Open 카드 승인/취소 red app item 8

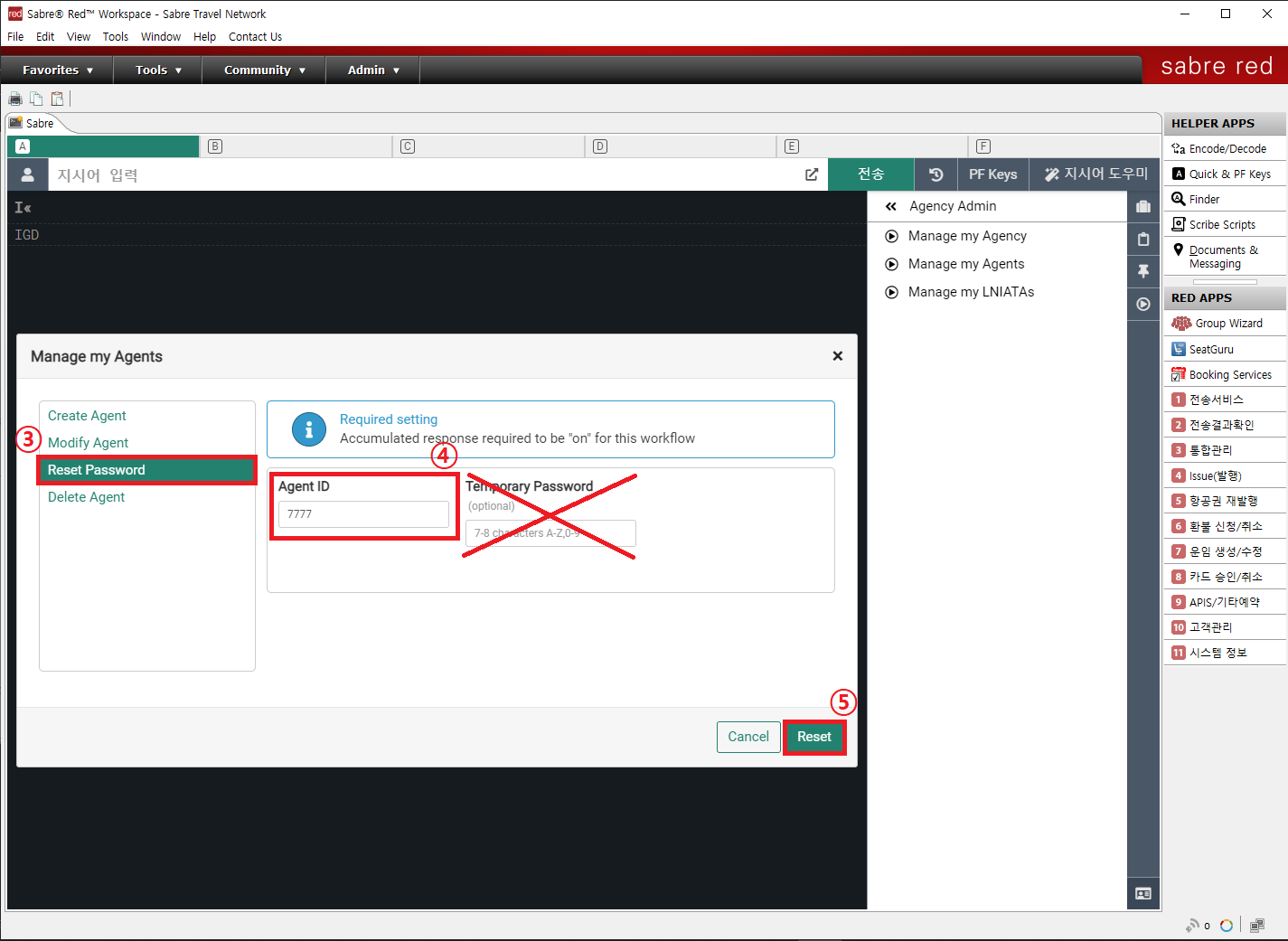coord(1225,577)
